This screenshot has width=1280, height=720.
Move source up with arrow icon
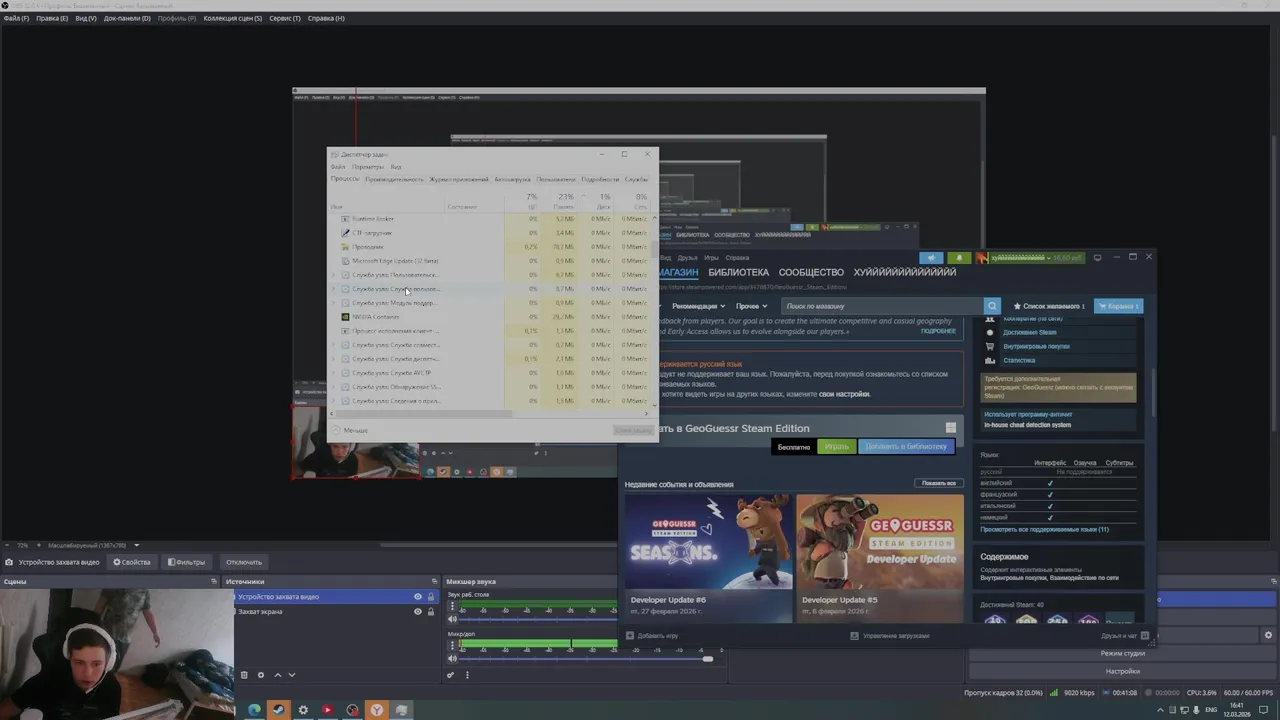pos(278,675)
